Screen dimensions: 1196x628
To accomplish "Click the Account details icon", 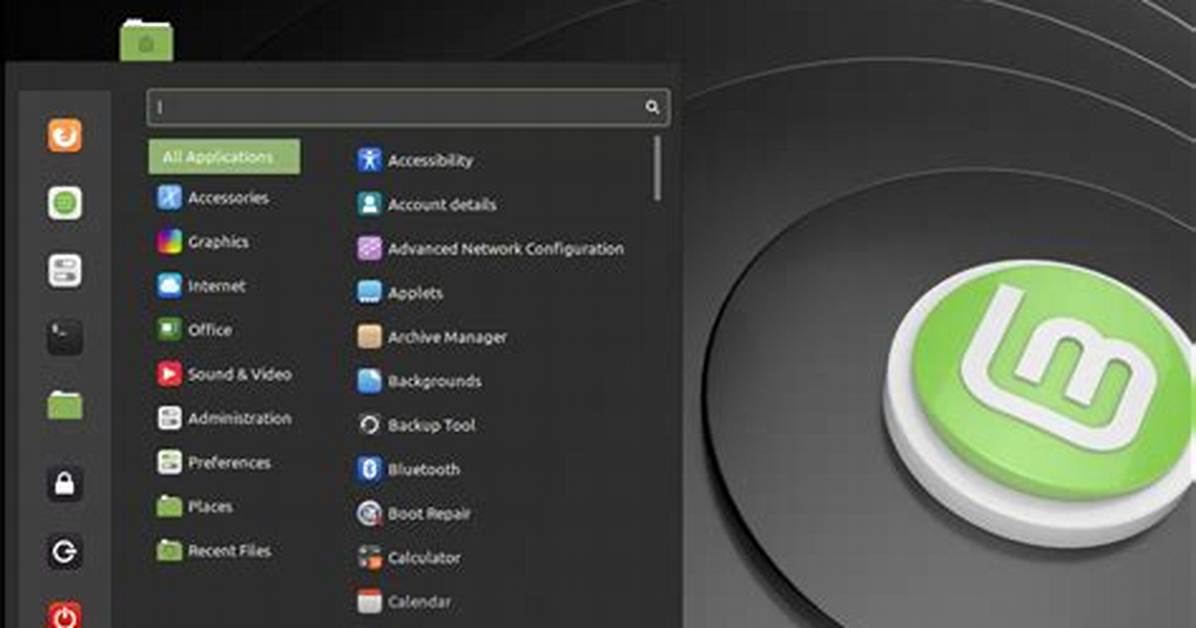I will [369, 205].
